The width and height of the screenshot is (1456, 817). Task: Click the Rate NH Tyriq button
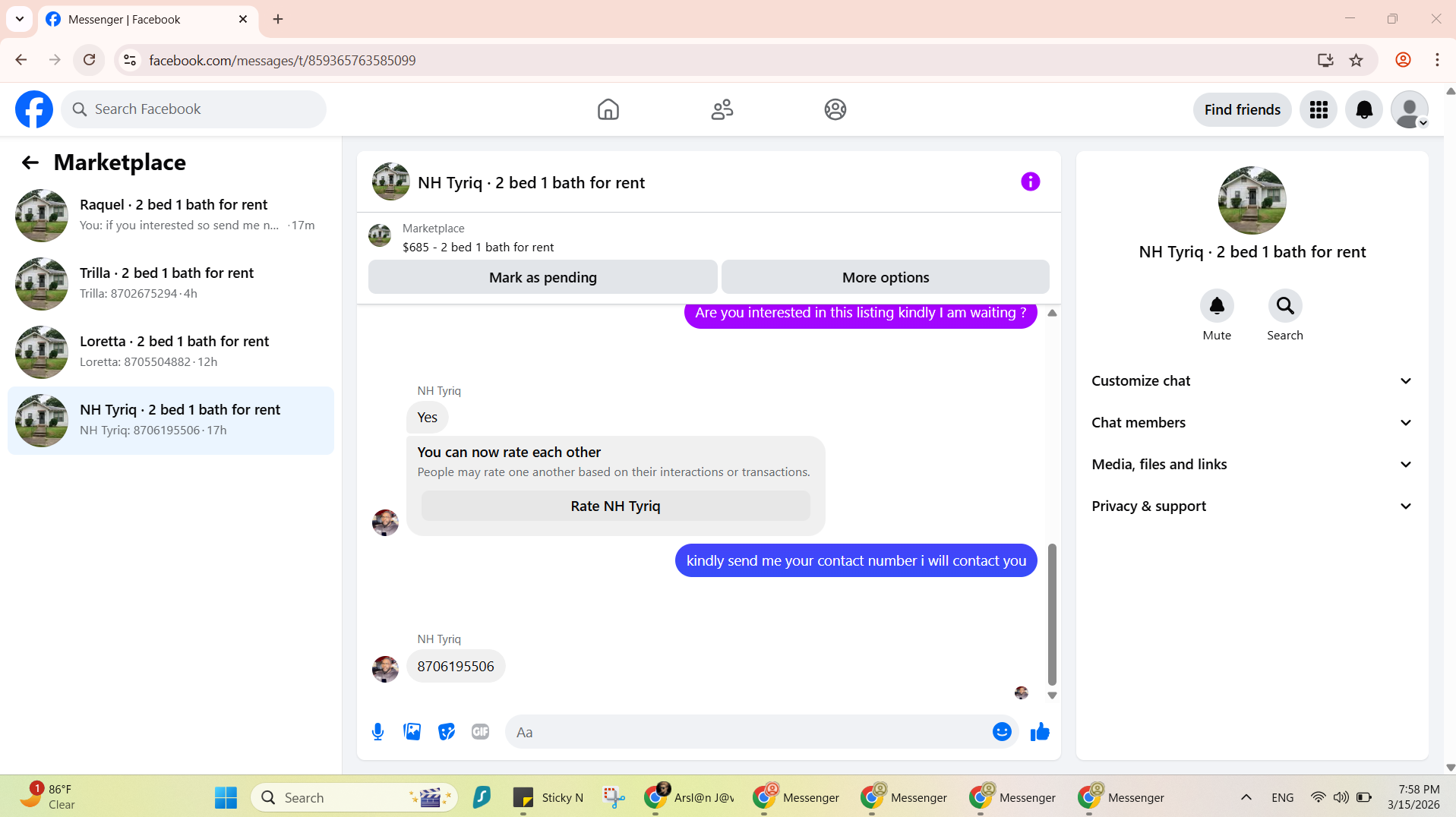[x=615, y=506]
